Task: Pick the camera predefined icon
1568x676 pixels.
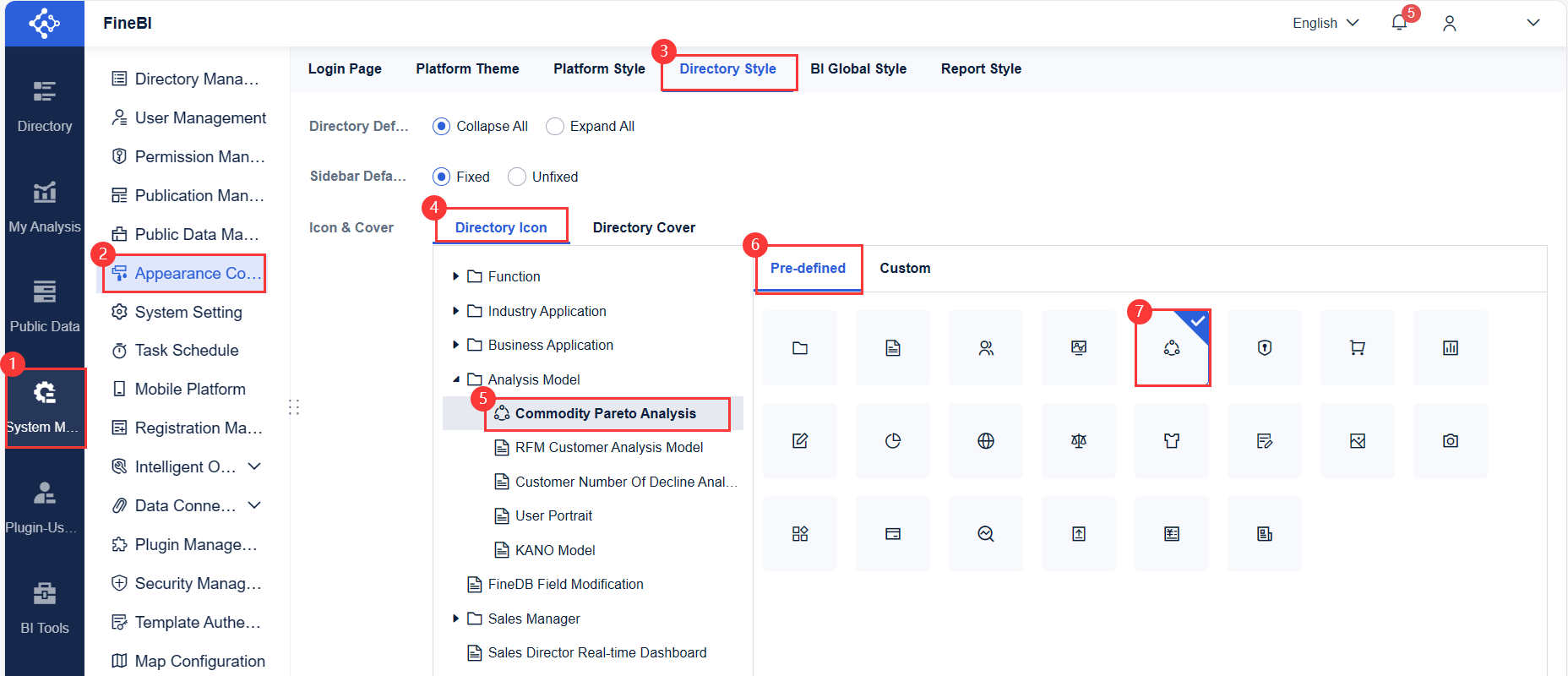Action: point(1450,441)
